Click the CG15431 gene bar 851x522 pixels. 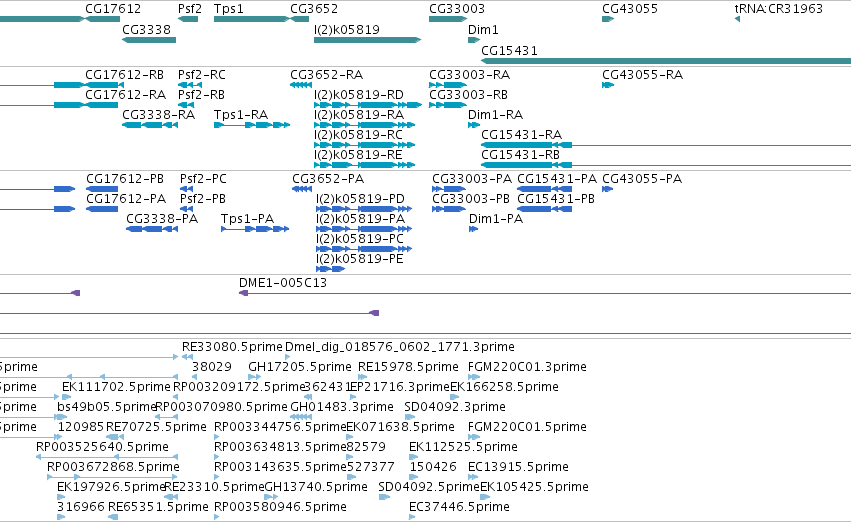point(666,61)
